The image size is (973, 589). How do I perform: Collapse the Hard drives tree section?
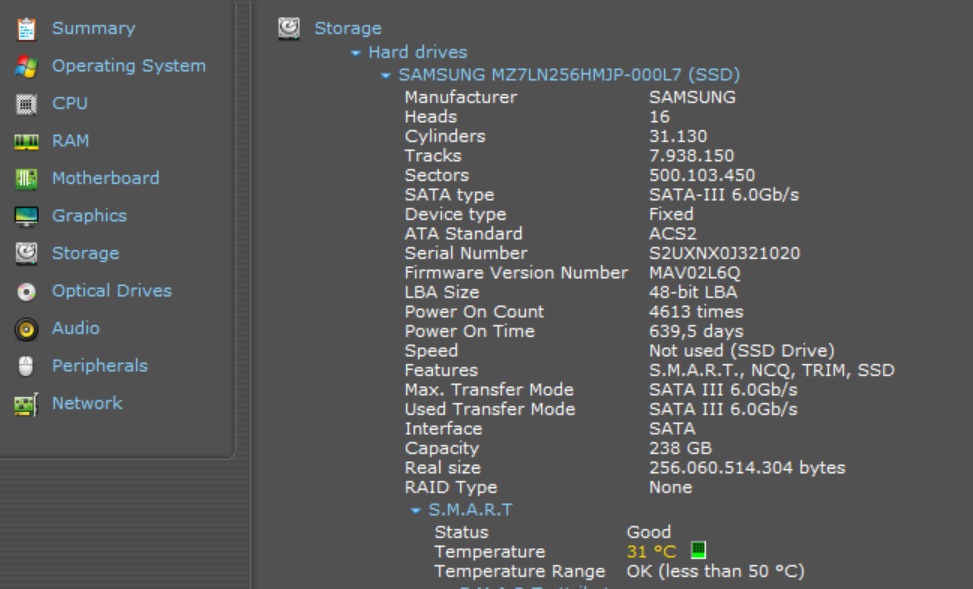click(356, 53)
